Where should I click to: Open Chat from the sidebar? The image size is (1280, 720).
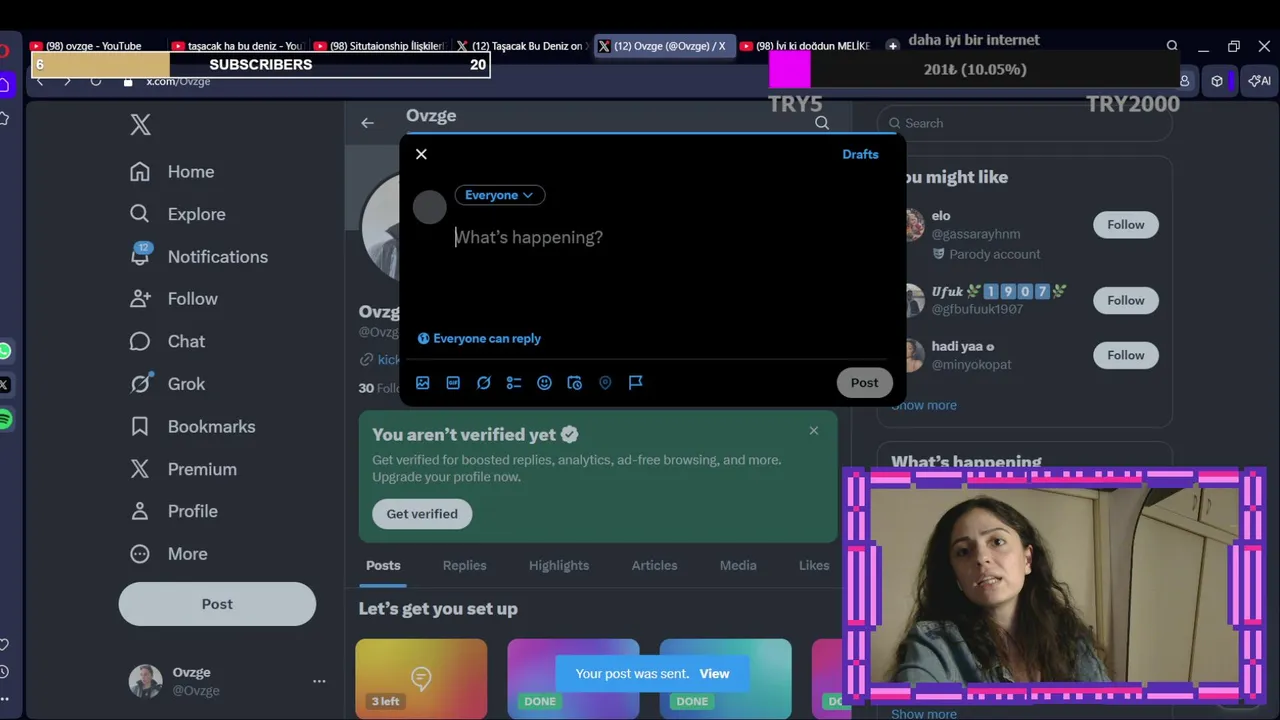pos(167,341)
